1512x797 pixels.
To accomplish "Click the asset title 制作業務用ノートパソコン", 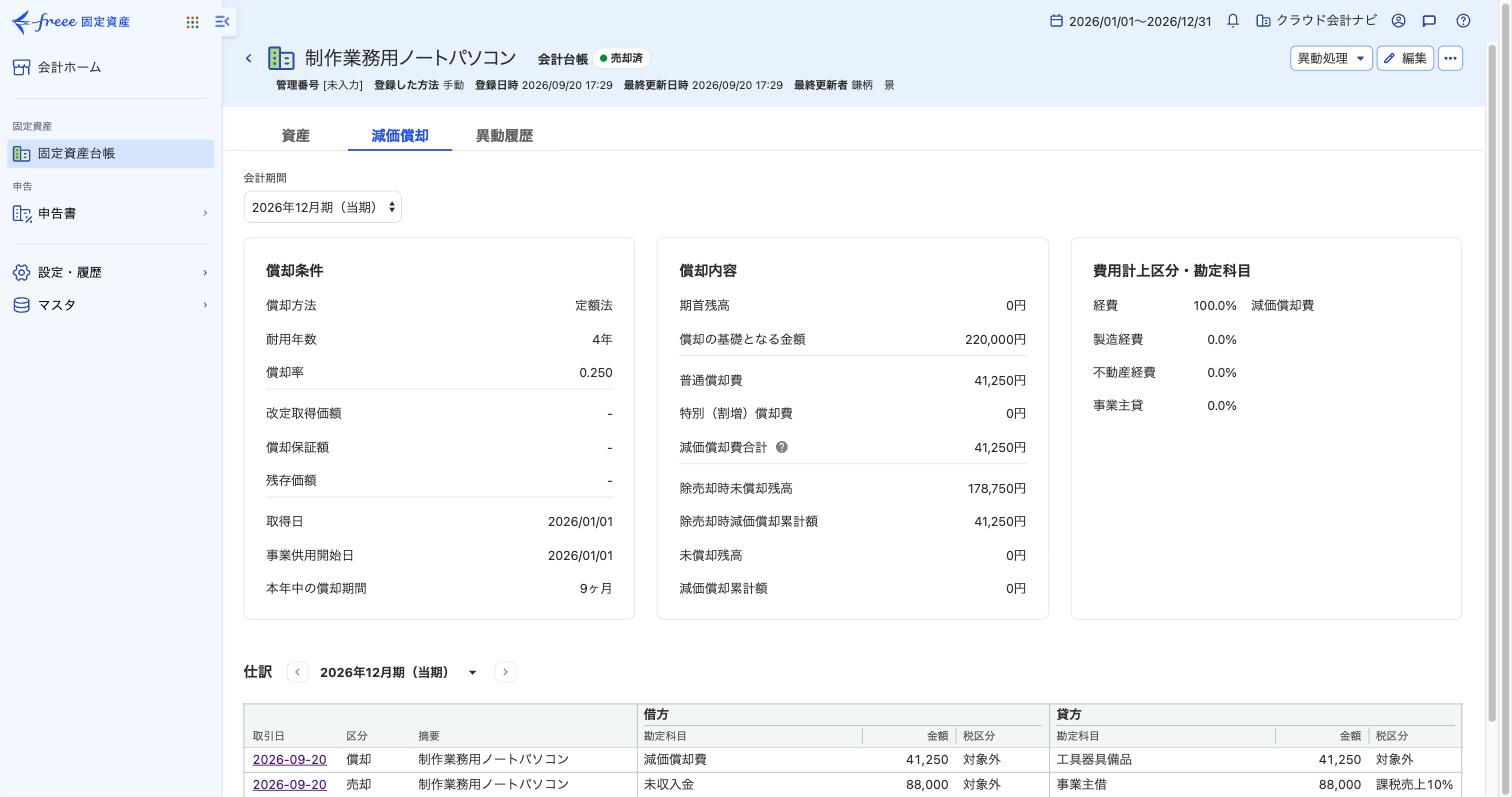I will (x=410, y=58).
